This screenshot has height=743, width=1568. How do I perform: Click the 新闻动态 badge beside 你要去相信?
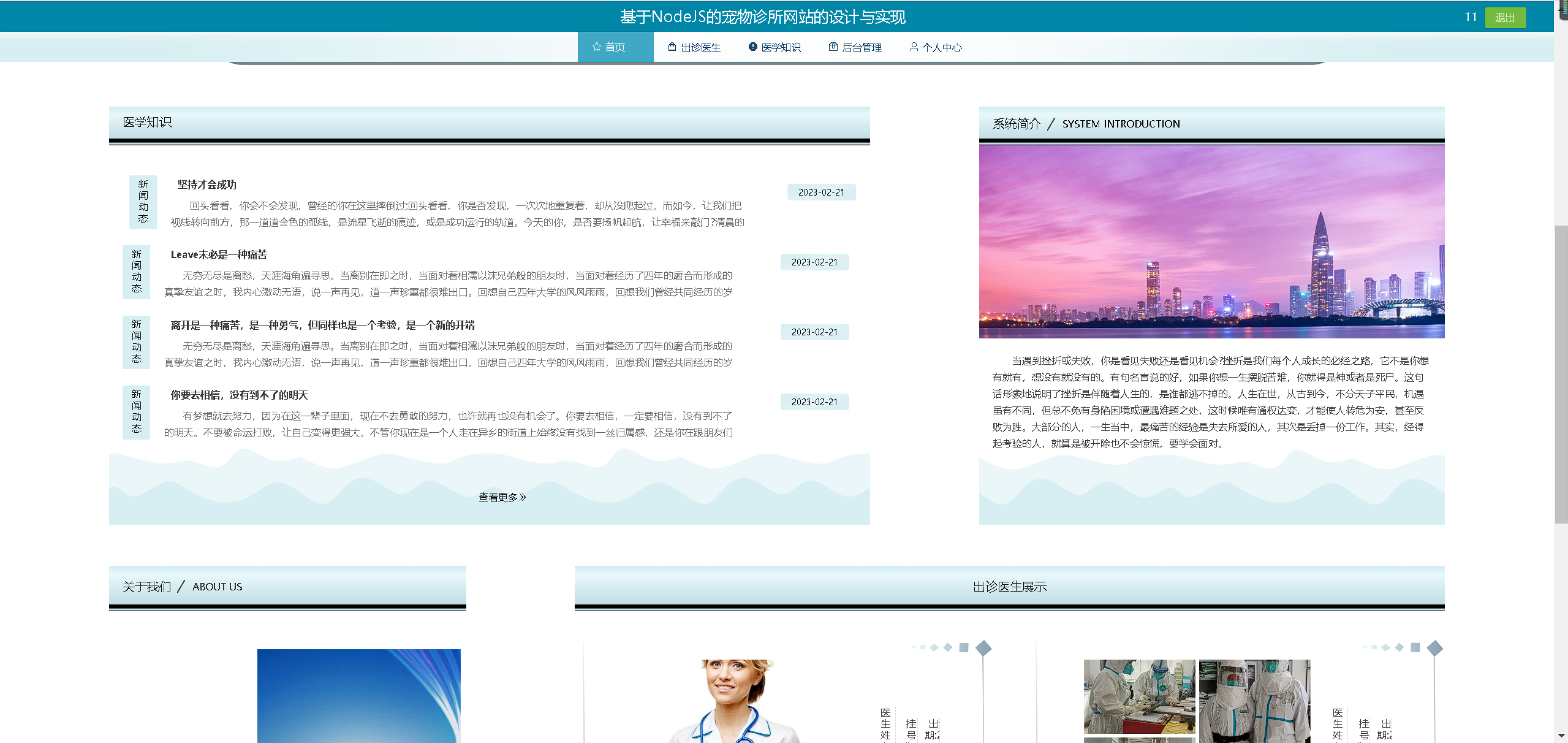[x=136, y=411]
